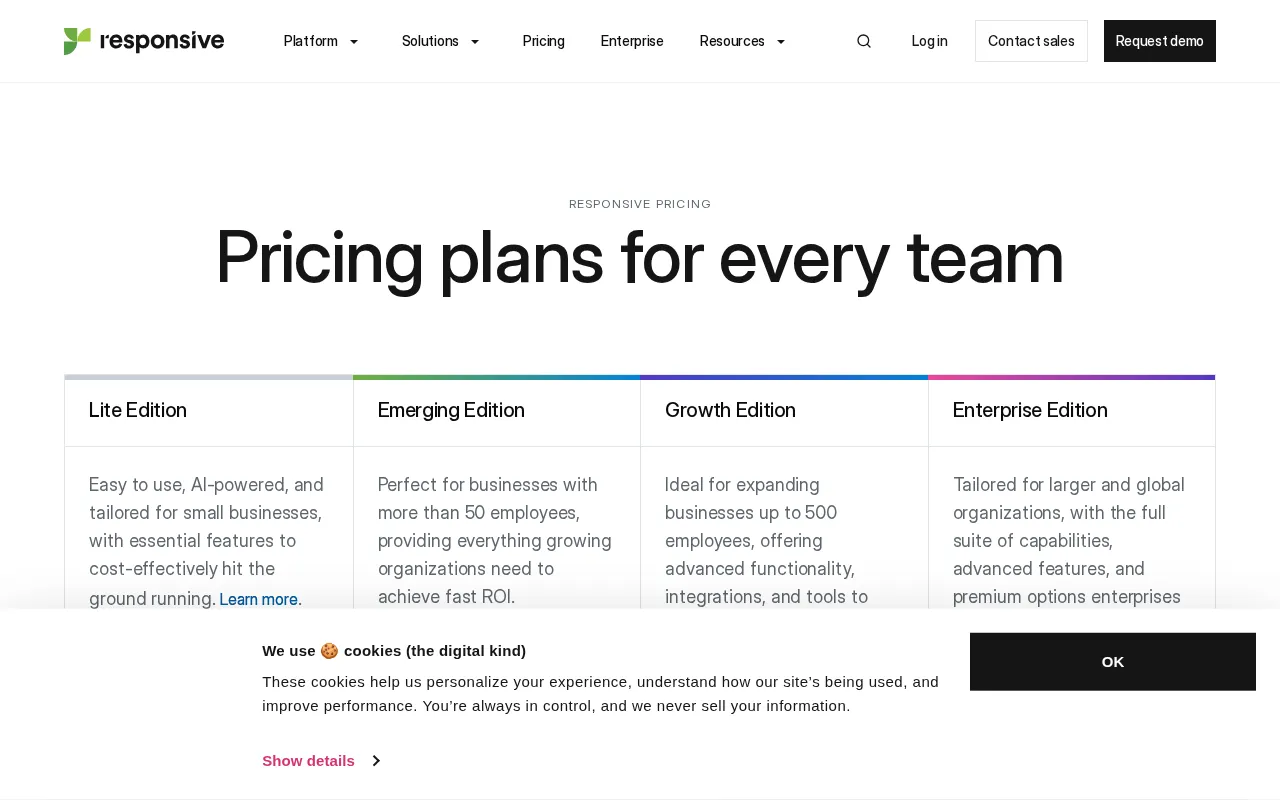Follow the Learn more link in Lite Edition
Screen dimensions: 1280x800
click(x=260, y=599)
